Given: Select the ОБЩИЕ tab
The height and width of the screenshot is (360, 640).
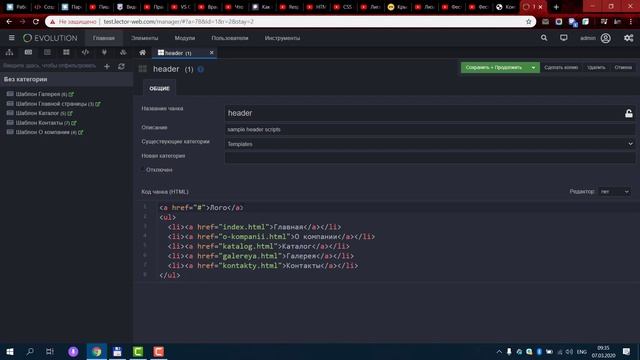Looking at the screenshot, I should [159, 88].
